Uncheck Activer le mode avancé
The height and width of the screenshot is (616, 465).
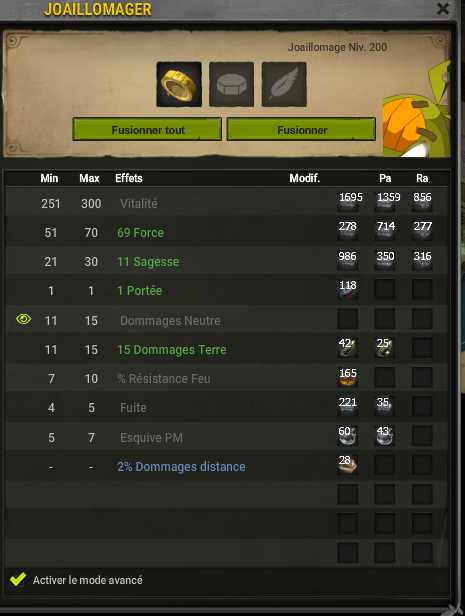point(18,579)
